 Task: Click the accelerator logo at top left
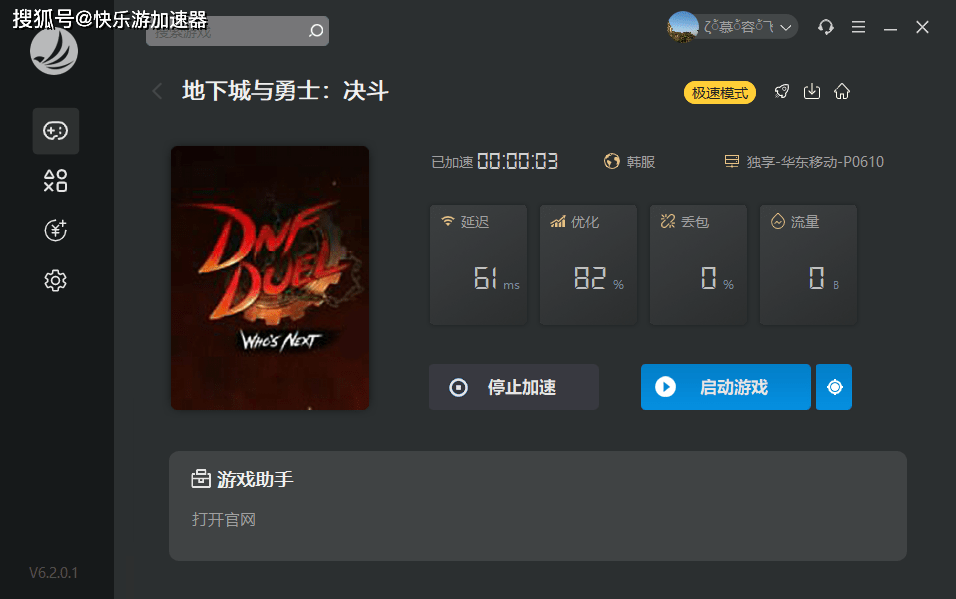tap(54, 51)
